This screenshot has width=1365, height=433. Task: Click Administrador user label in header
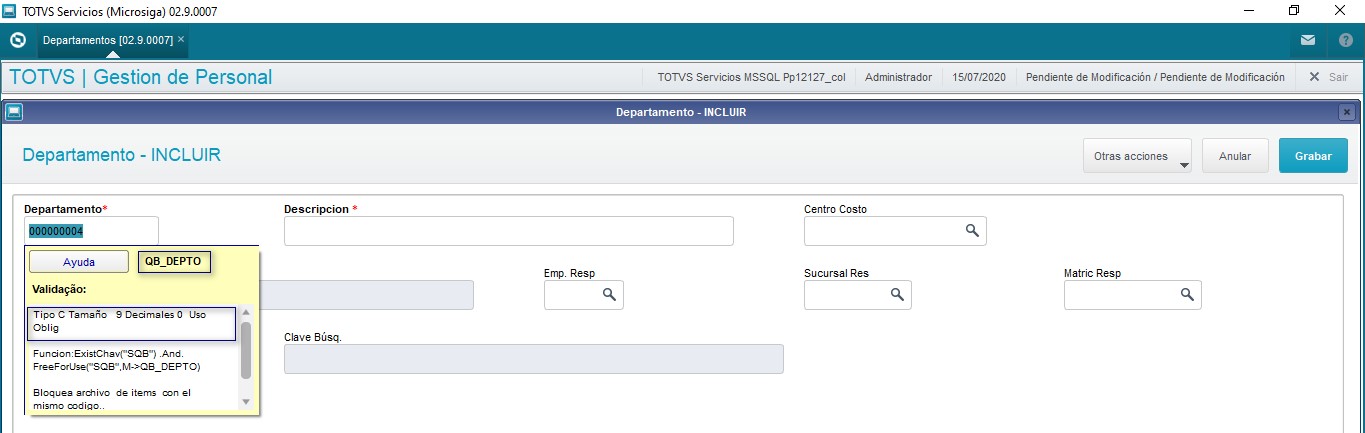(898, 77)
